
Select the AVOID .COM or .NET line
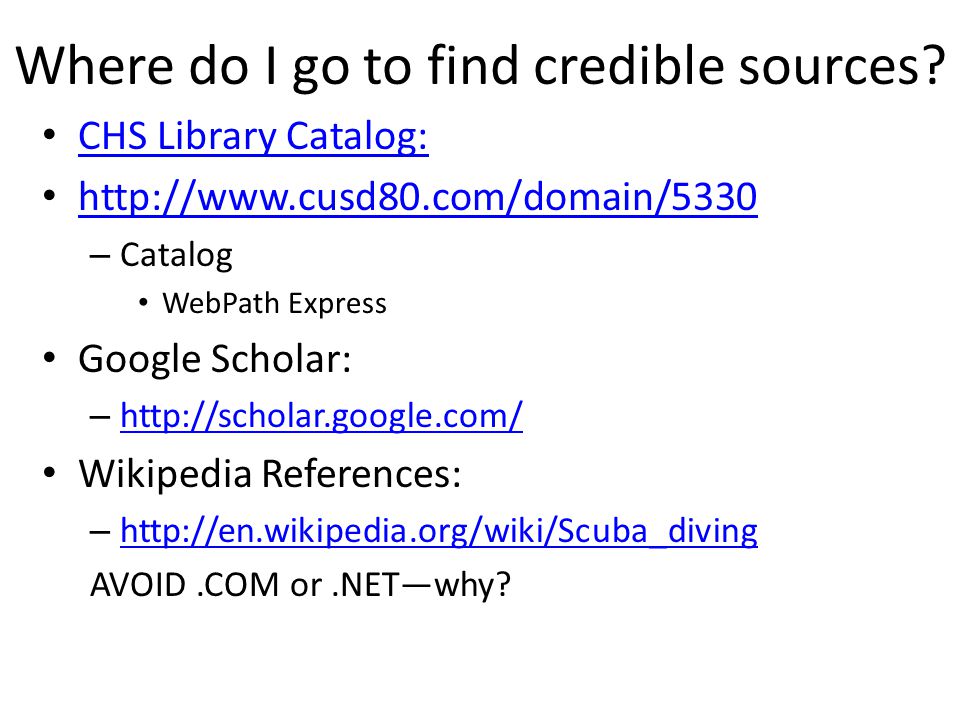[300, 585]
